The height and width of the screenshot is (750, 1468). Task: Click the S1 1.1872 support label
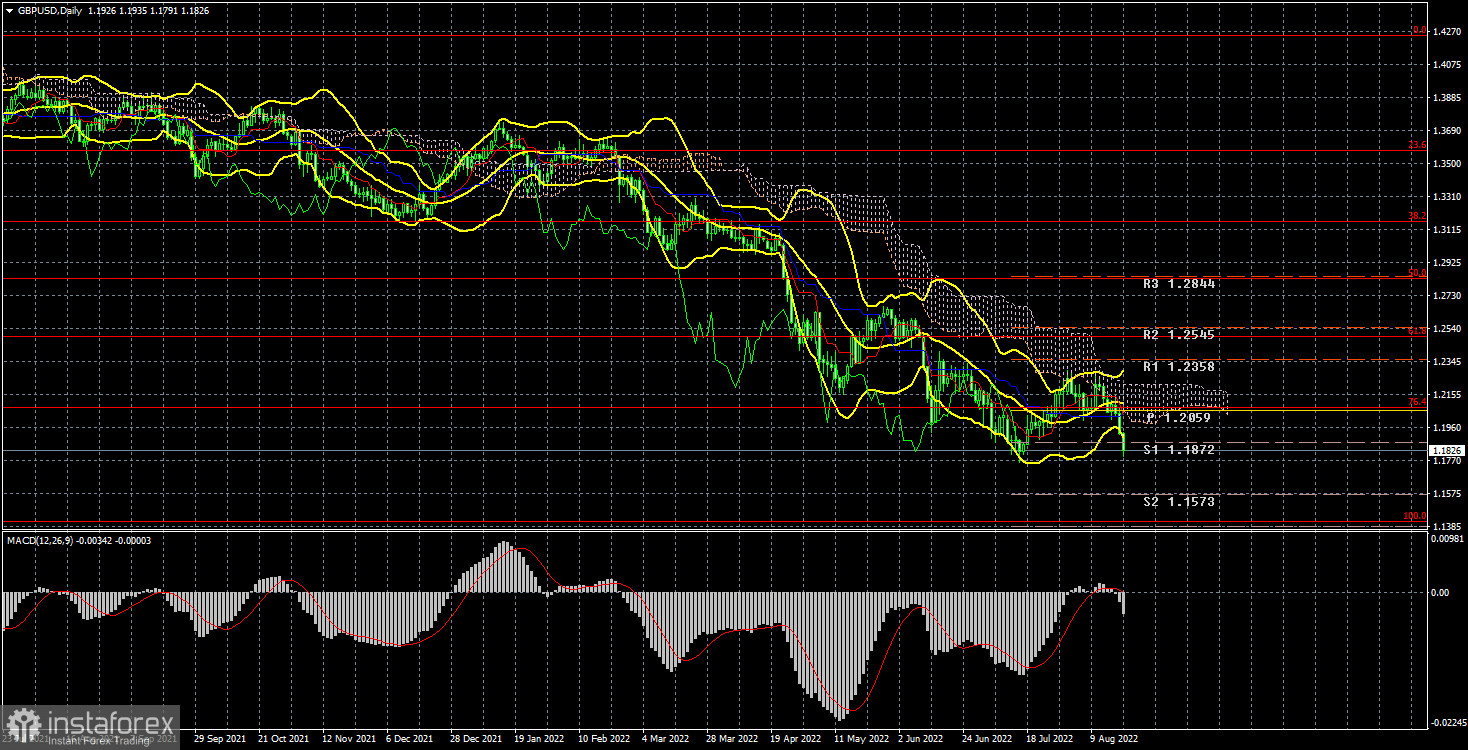(1179, 451)
